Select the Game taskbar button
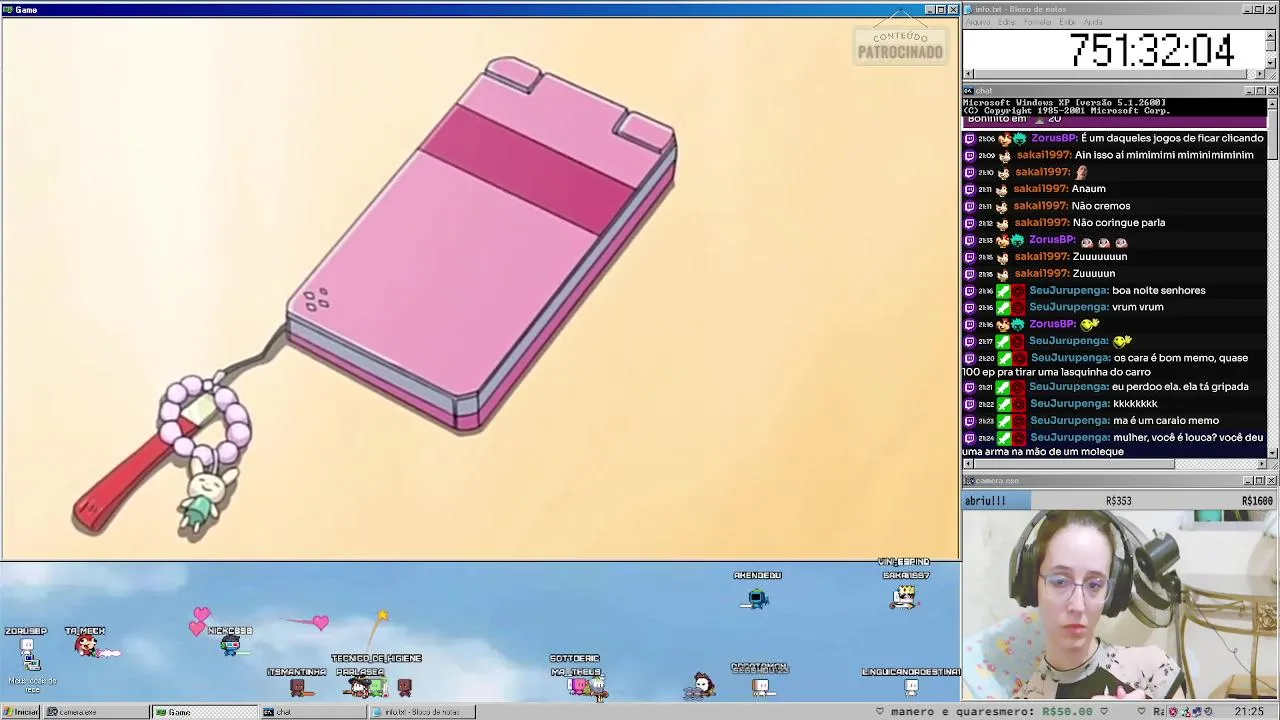Screen dimensions: 1280x720 tap(204, 712)
